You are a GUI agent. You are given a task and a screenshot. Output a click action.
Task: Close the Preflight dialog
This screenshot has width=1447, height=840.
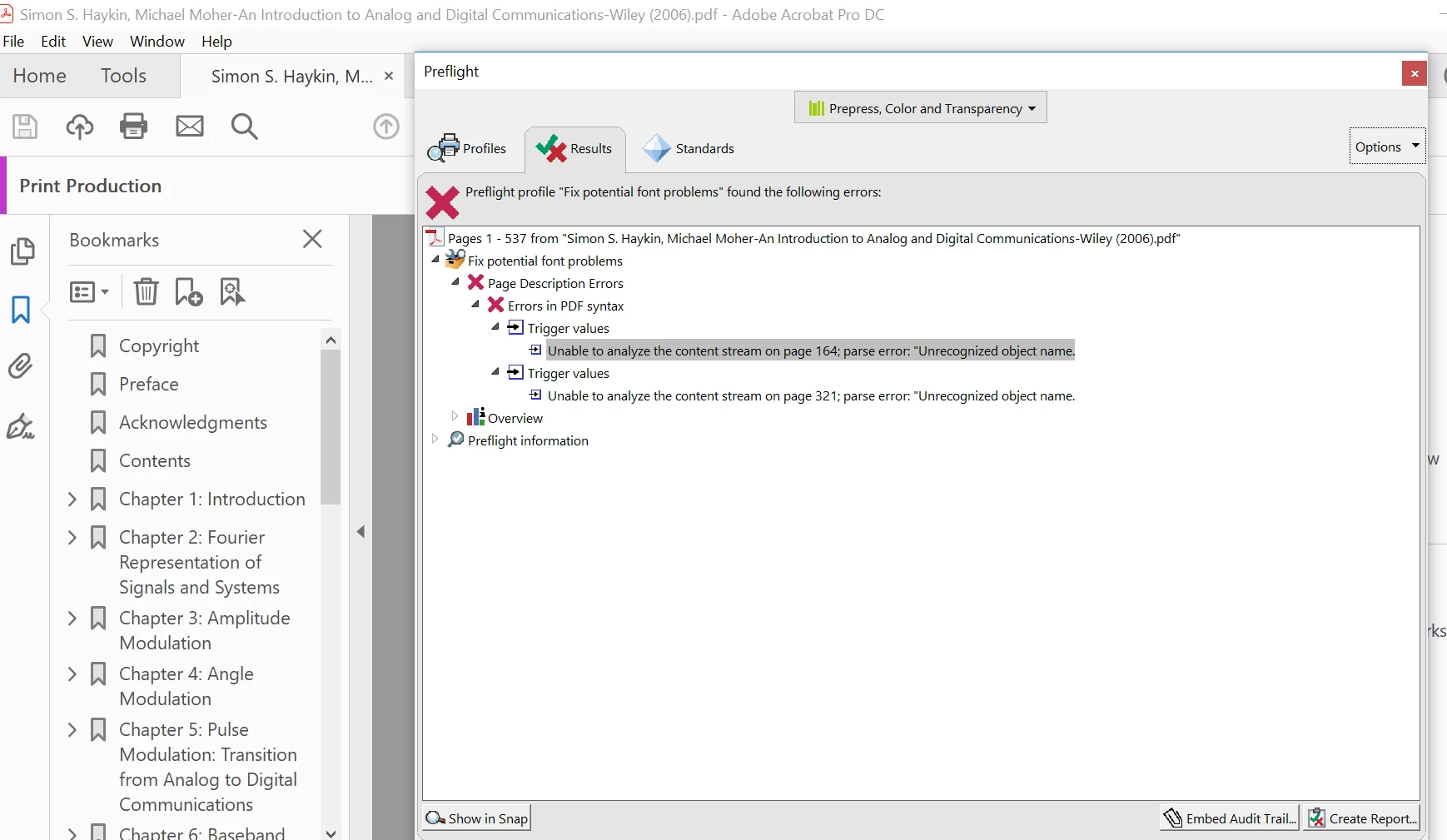coord(1414,73)
